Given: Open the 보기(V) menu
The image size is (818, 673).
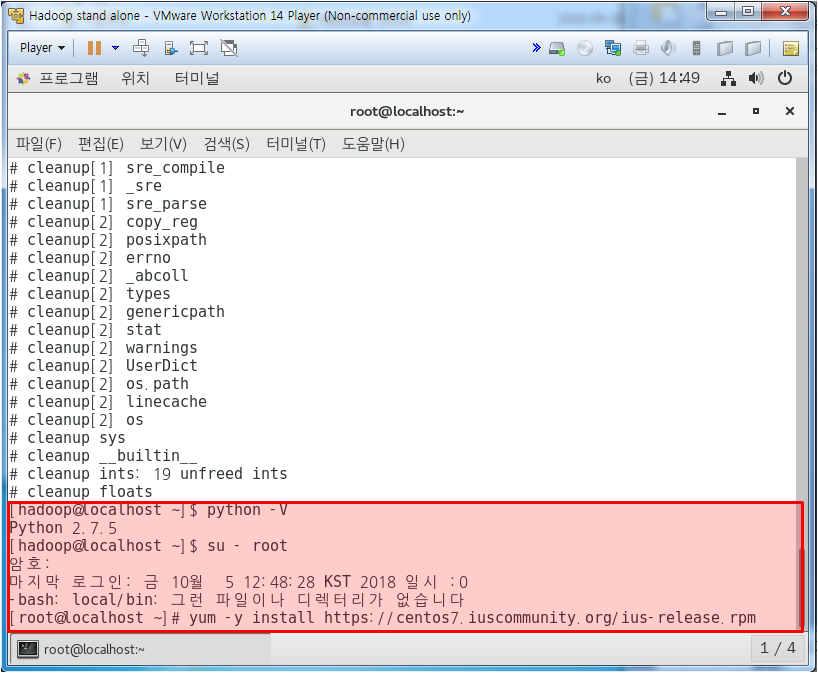Looking at the screenshot, I should [x=163, y=144].
